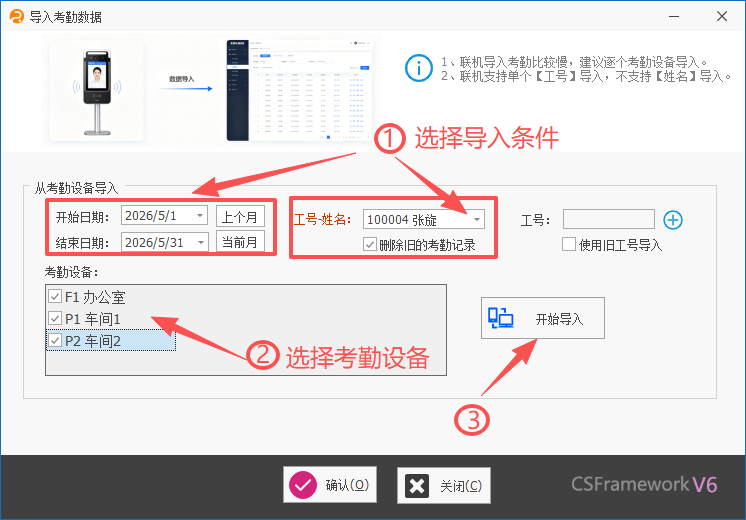The width and height of the screenshot is (746, 520).
Task: Click the 2026/5/1 start date value
Action: 151,216
